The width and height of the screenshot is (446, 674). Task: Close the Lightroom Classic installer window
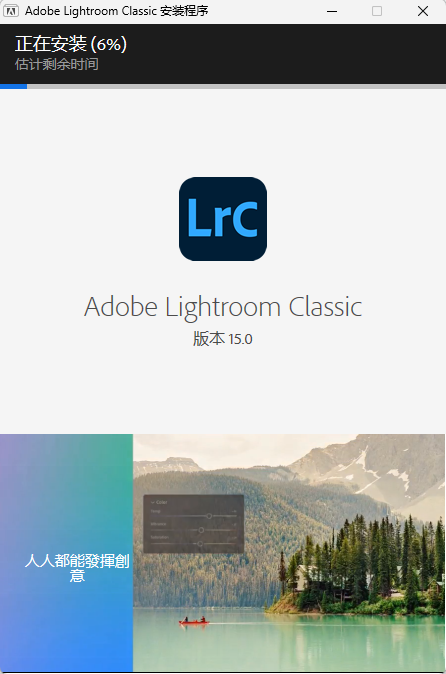pos(423,11)
